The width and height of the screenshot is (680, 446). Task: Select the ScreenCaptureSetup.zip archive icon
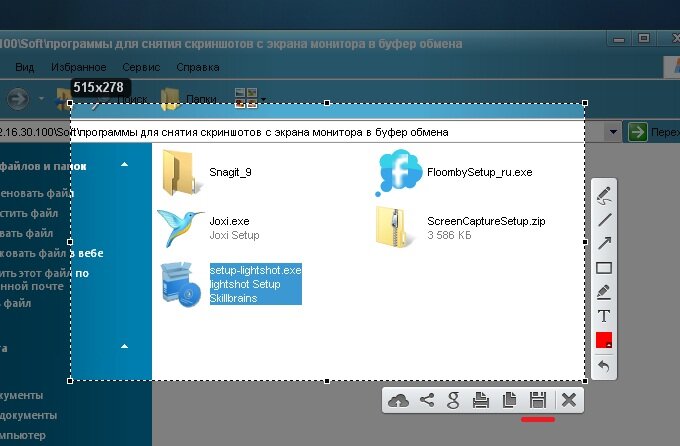(393, 227)
